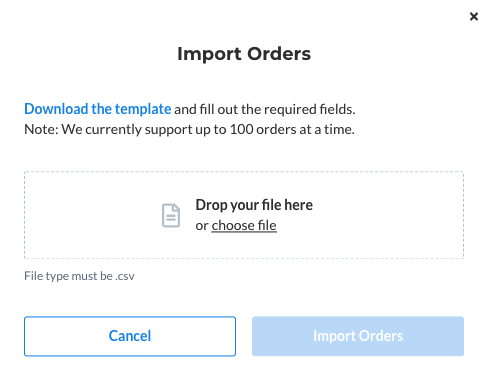Click the word "or" before choose file

202,226
